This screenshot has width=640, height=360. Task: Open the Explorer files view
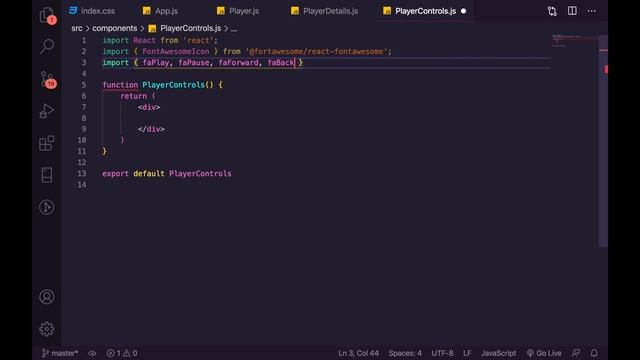[47, 15]
